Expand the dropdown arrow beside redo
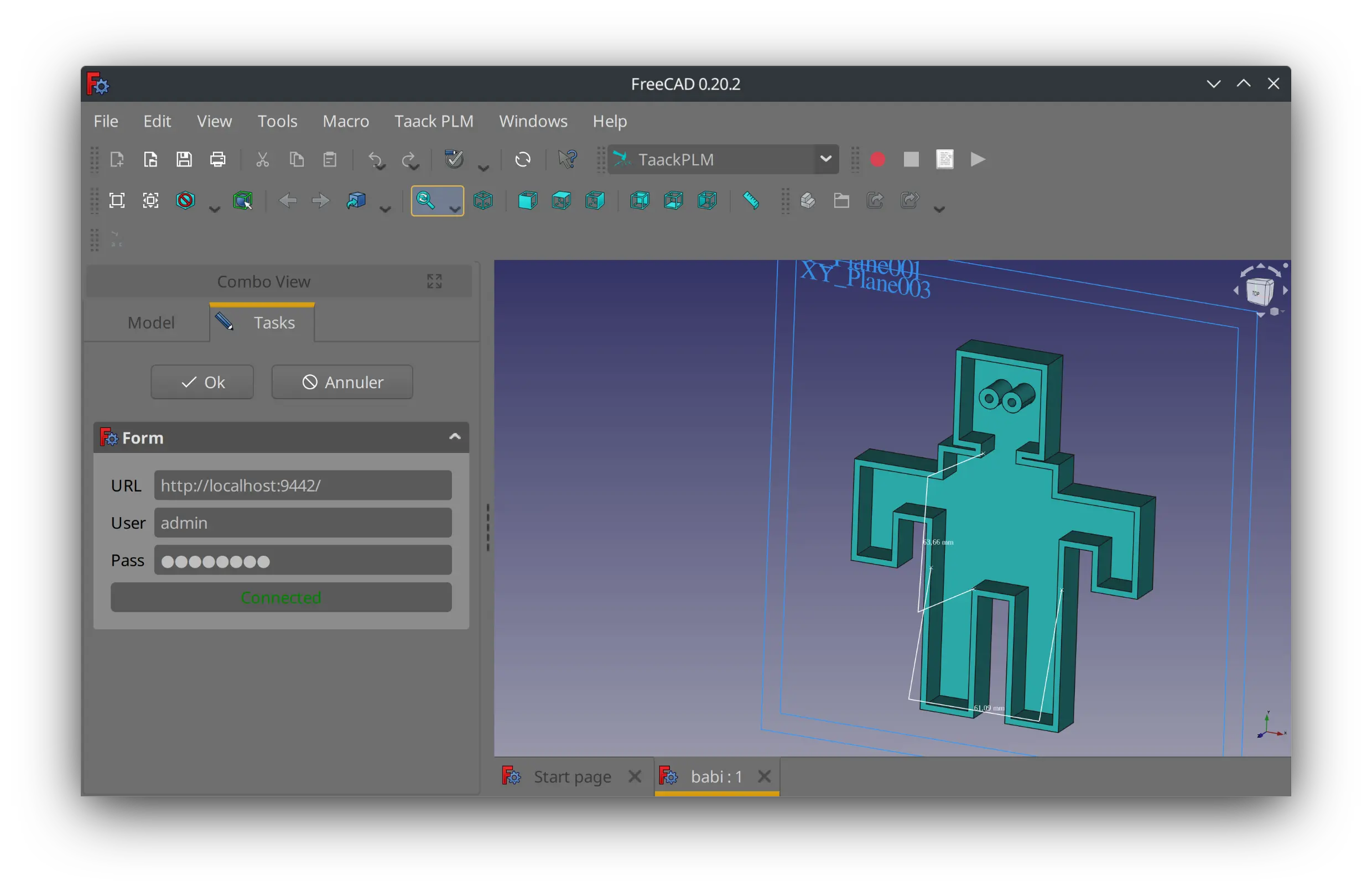This screenshot has height=892, width=1372. [414, 167]
